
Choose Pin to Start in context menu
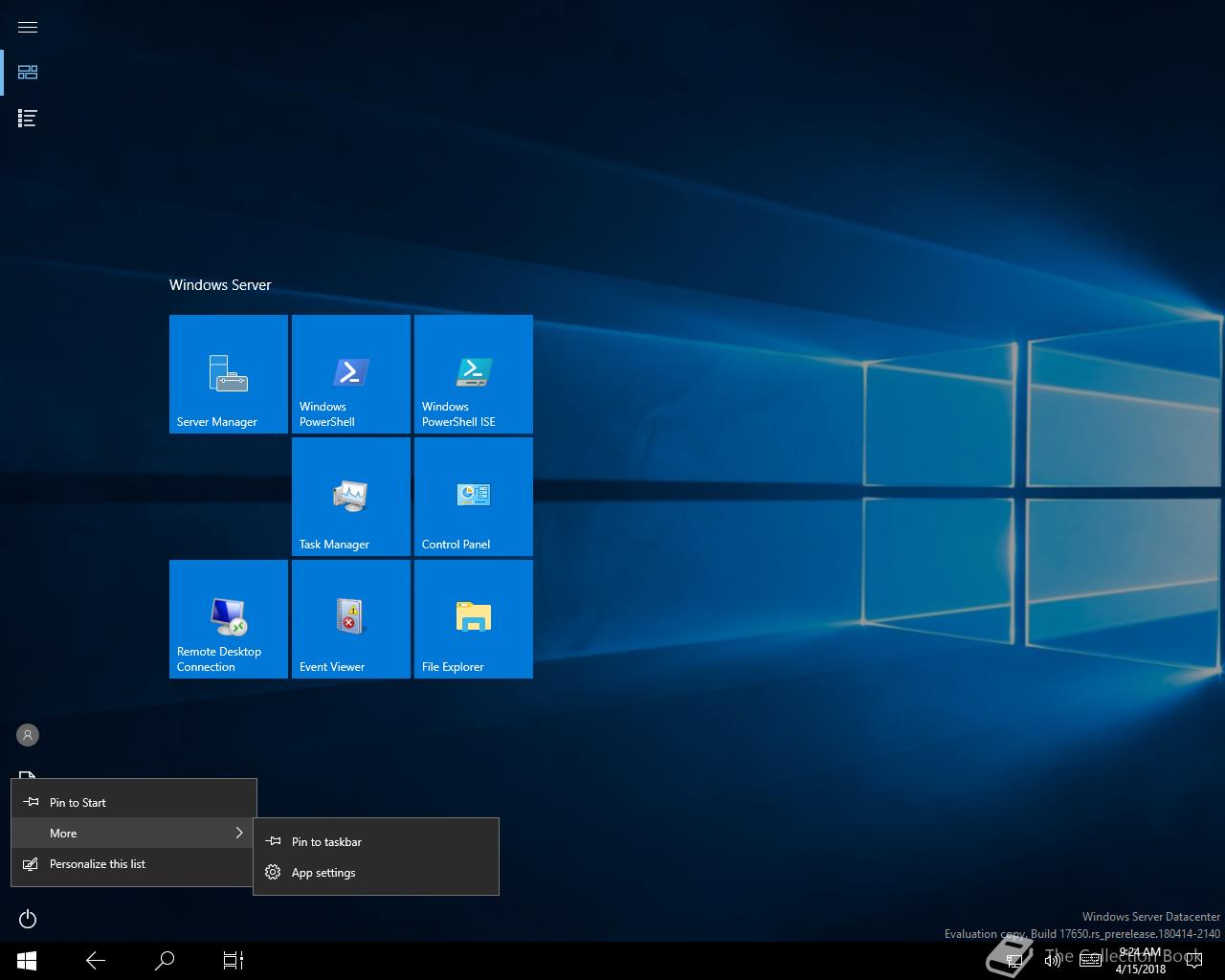point(134,802)
